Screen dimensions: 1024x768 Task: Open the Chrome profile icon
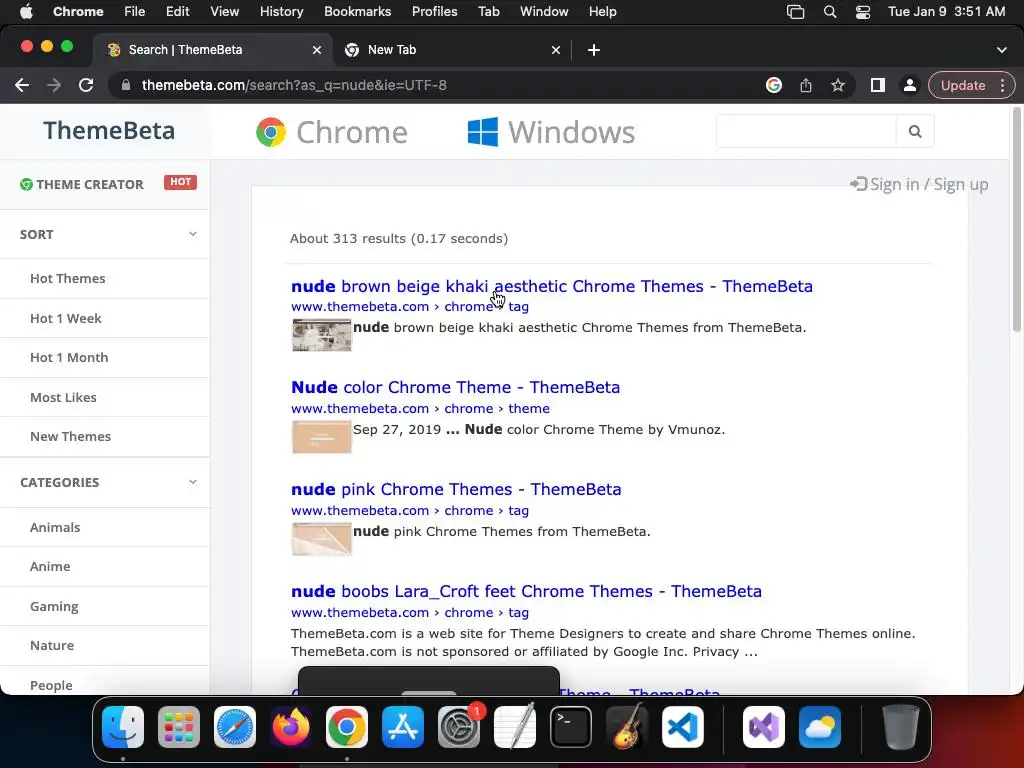[909, 86]
